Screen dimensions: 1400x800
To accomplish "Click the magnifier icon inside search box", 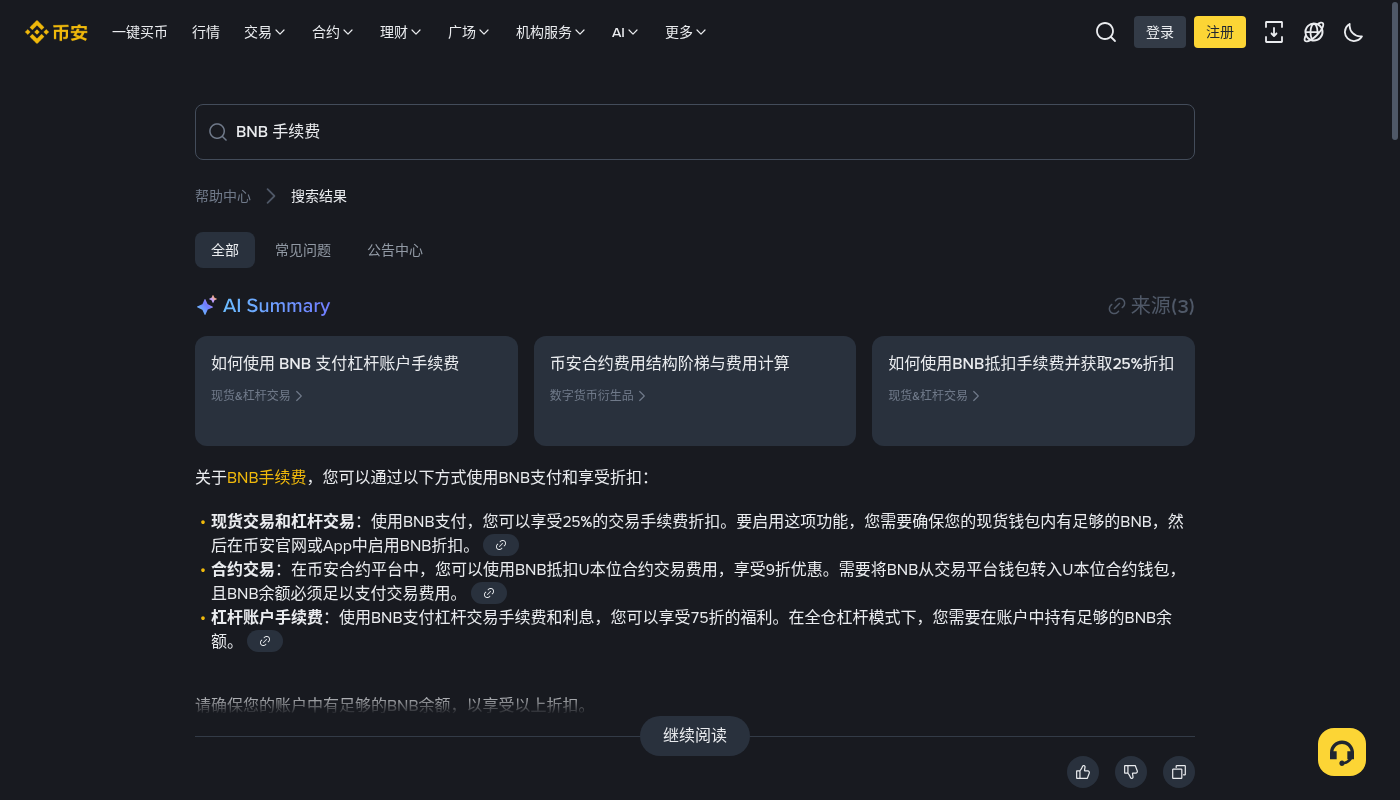I will pyautogui.click(x=217, y=132).
